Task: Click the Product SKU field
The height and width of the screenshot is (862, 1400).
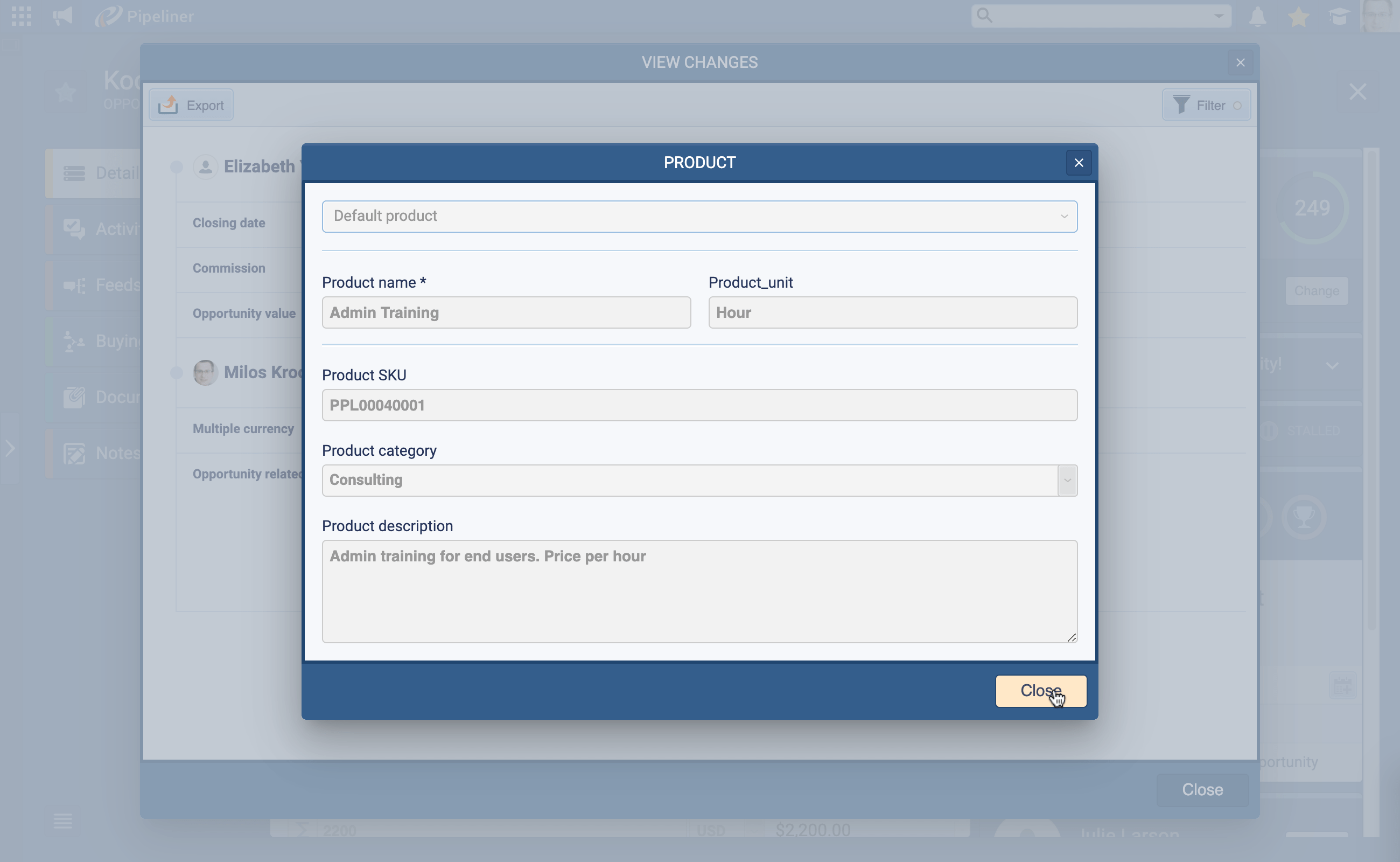Action: 699,405
